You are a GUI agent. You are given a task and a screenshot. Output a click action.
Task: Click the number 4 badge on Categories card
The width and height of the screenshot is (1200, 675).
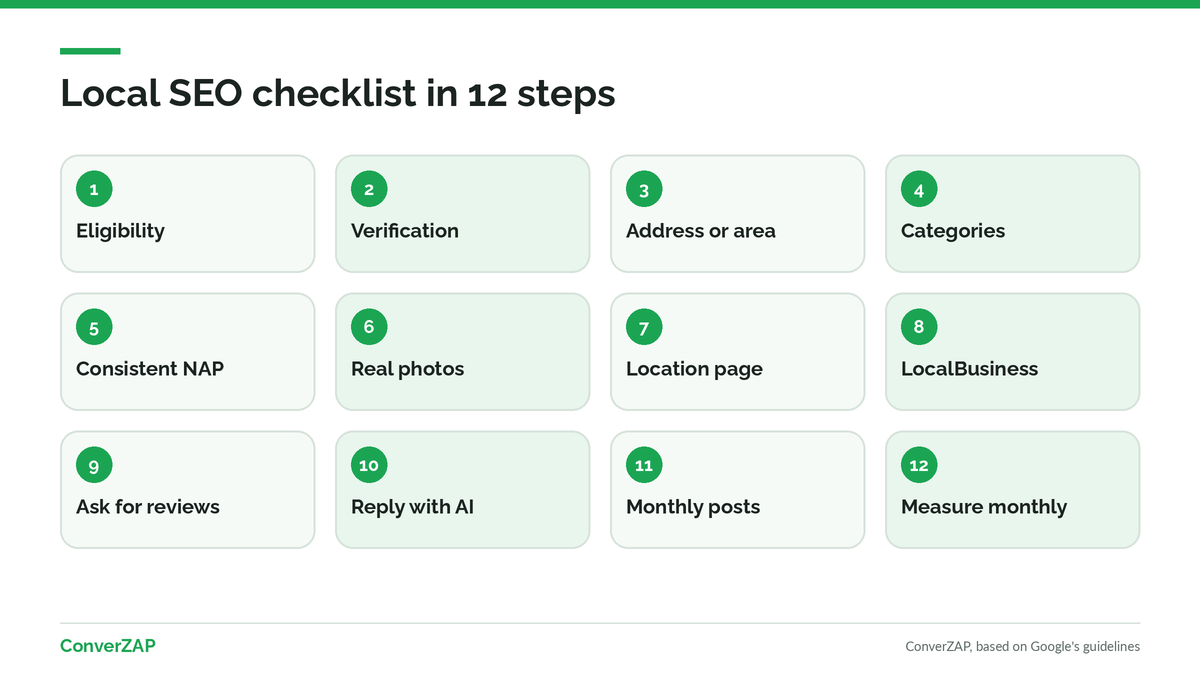pyautogui.click(x=919, y=189)
